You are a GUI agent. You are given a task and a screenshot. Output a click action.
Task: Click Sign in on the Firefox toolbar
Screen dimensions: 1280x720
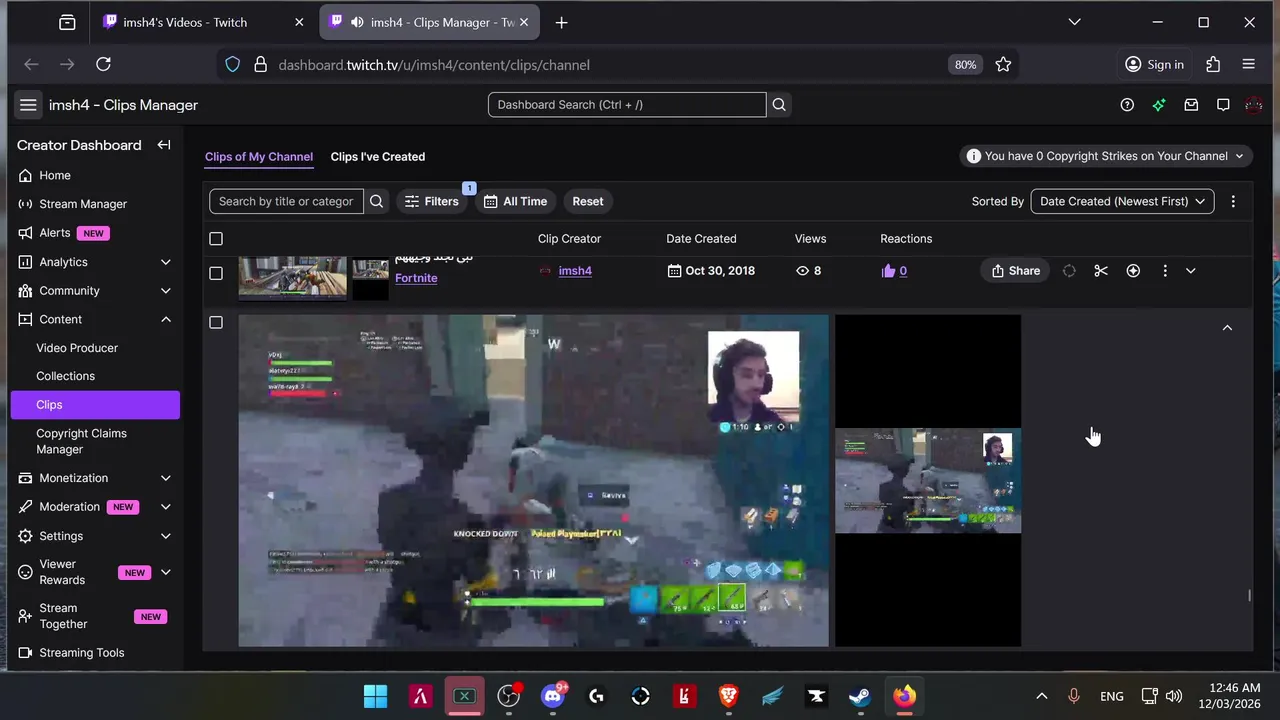coord(1154,64)
